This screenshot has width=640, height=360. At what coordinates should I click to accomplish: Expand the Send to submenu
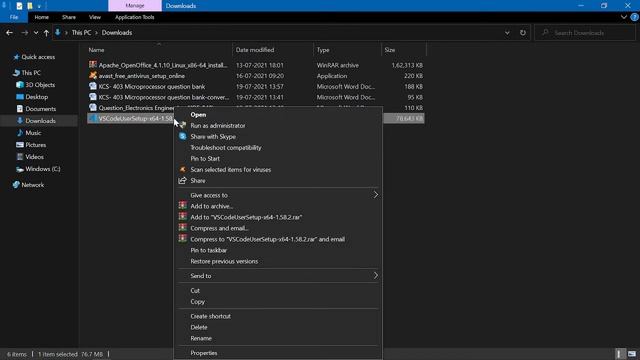coord(278,276)
